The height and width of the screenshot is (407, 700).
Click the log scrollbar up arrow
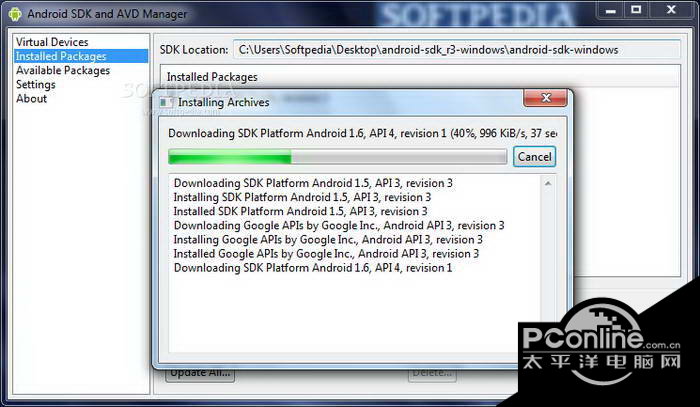coord(548,183)
